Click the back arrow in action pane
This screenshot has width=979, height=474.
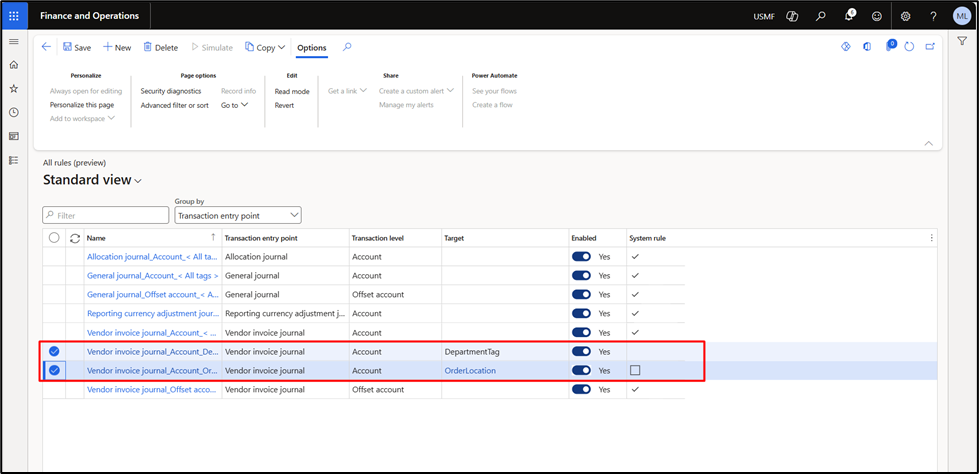click(x=46, y=47)
